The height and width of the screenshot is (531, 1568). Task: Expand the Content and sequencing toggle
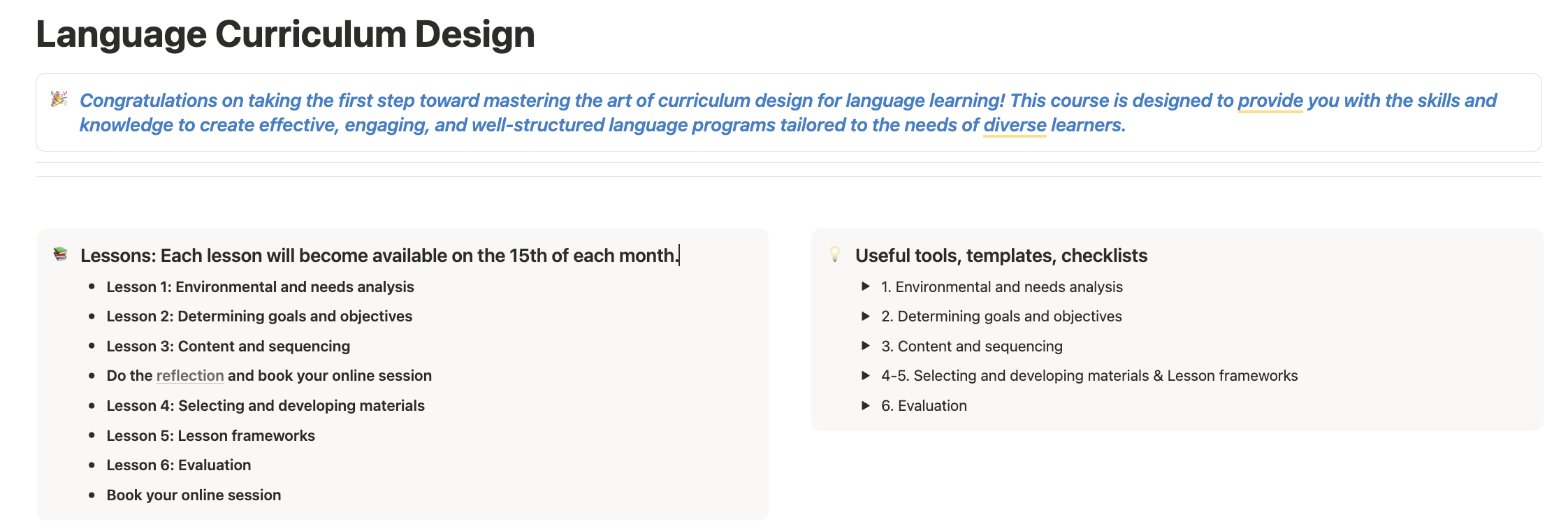[865, 346]
